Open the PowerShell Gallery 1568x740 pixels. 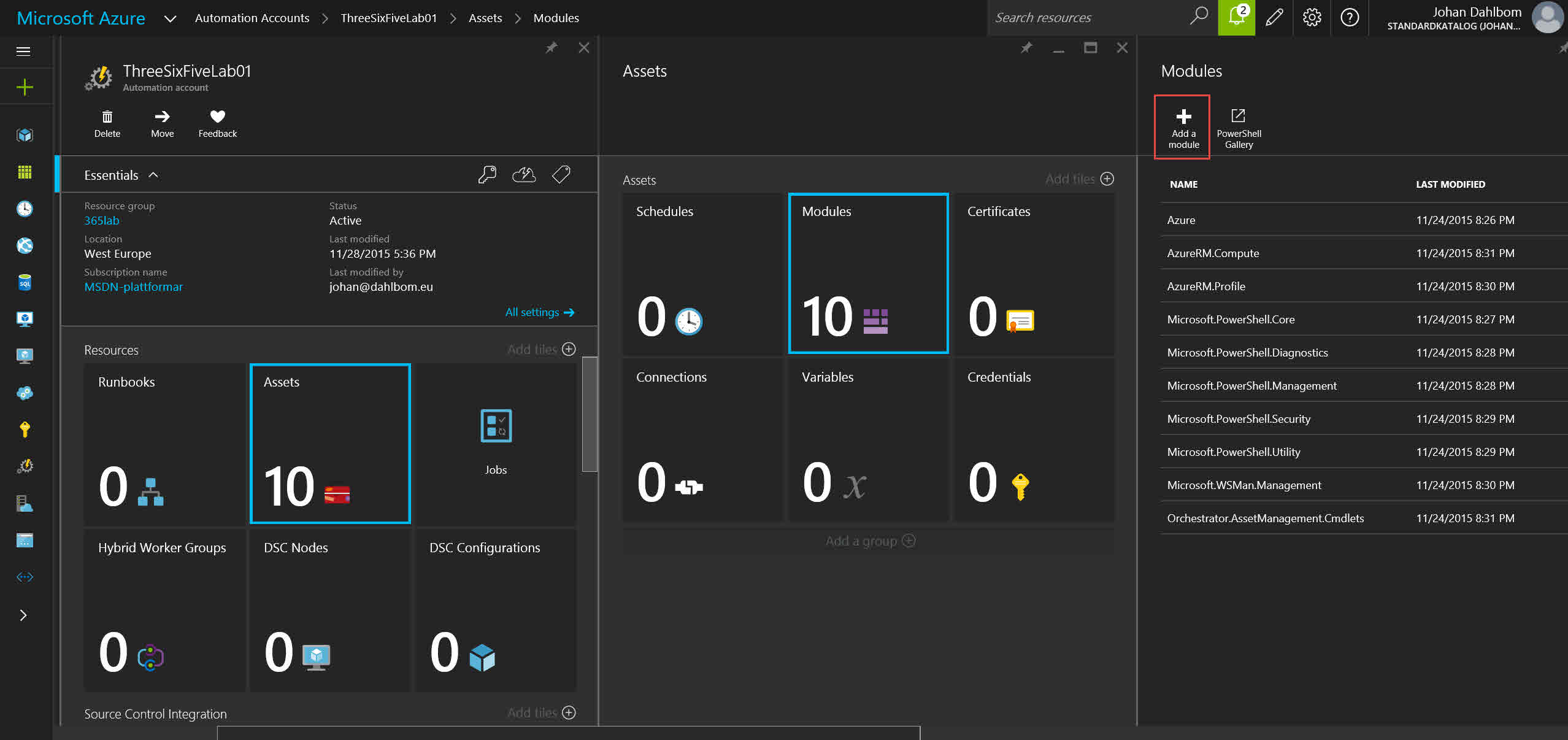(1238, 128)
